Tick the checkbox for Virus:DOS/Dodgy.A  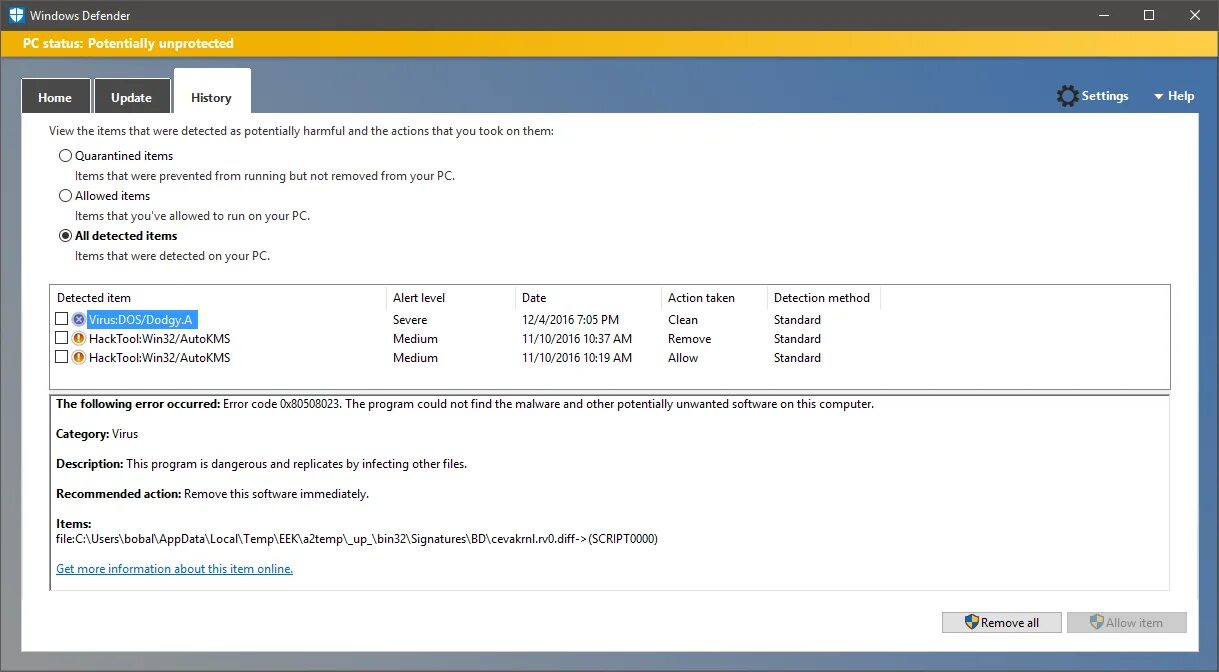62,319
